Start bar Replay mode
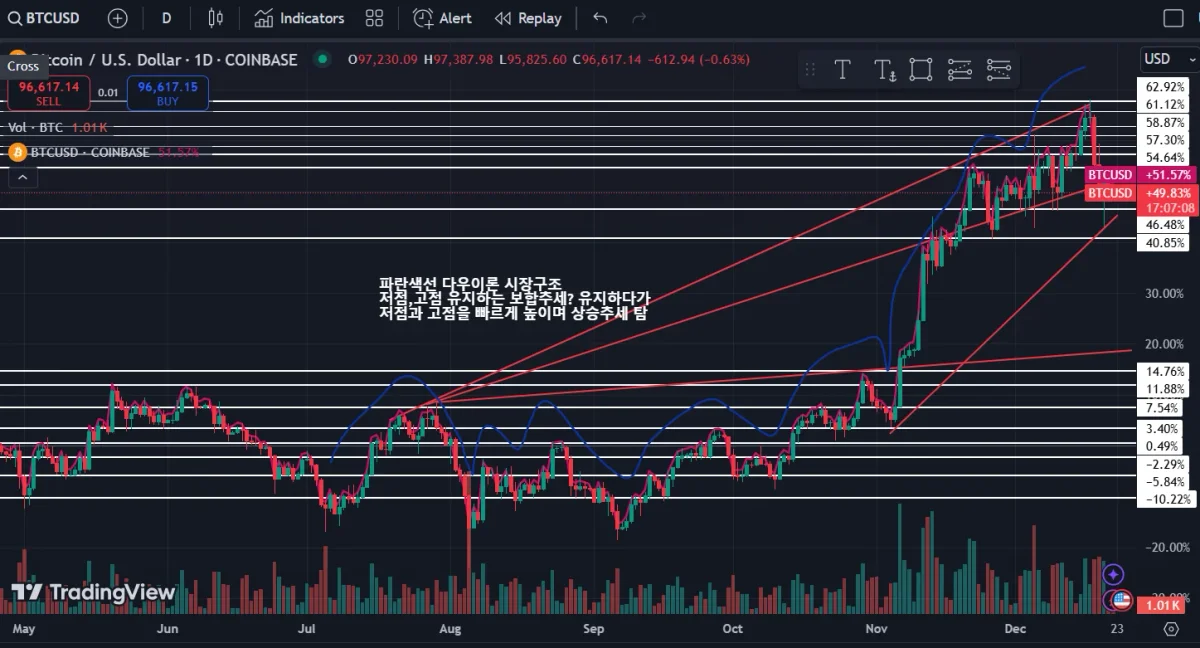 tap(528, 18)
